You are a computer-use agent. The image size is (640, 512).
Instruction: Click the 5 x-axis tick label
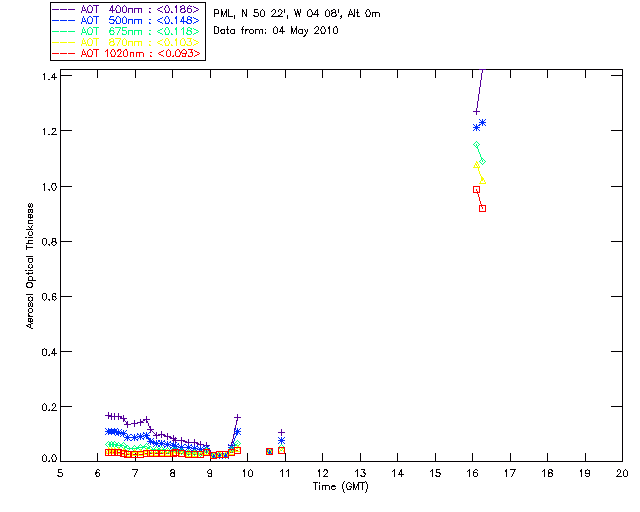pos(60,474)
